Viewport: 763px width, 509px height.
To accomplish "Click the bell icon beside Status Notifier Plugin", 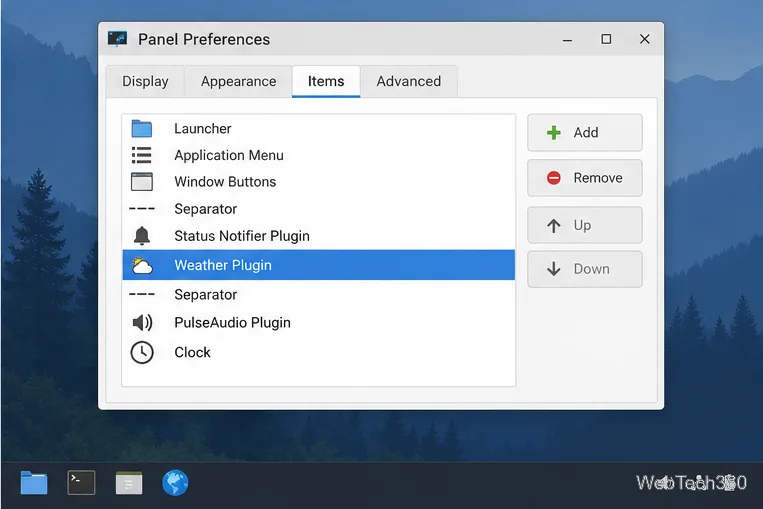I will 142,236.
